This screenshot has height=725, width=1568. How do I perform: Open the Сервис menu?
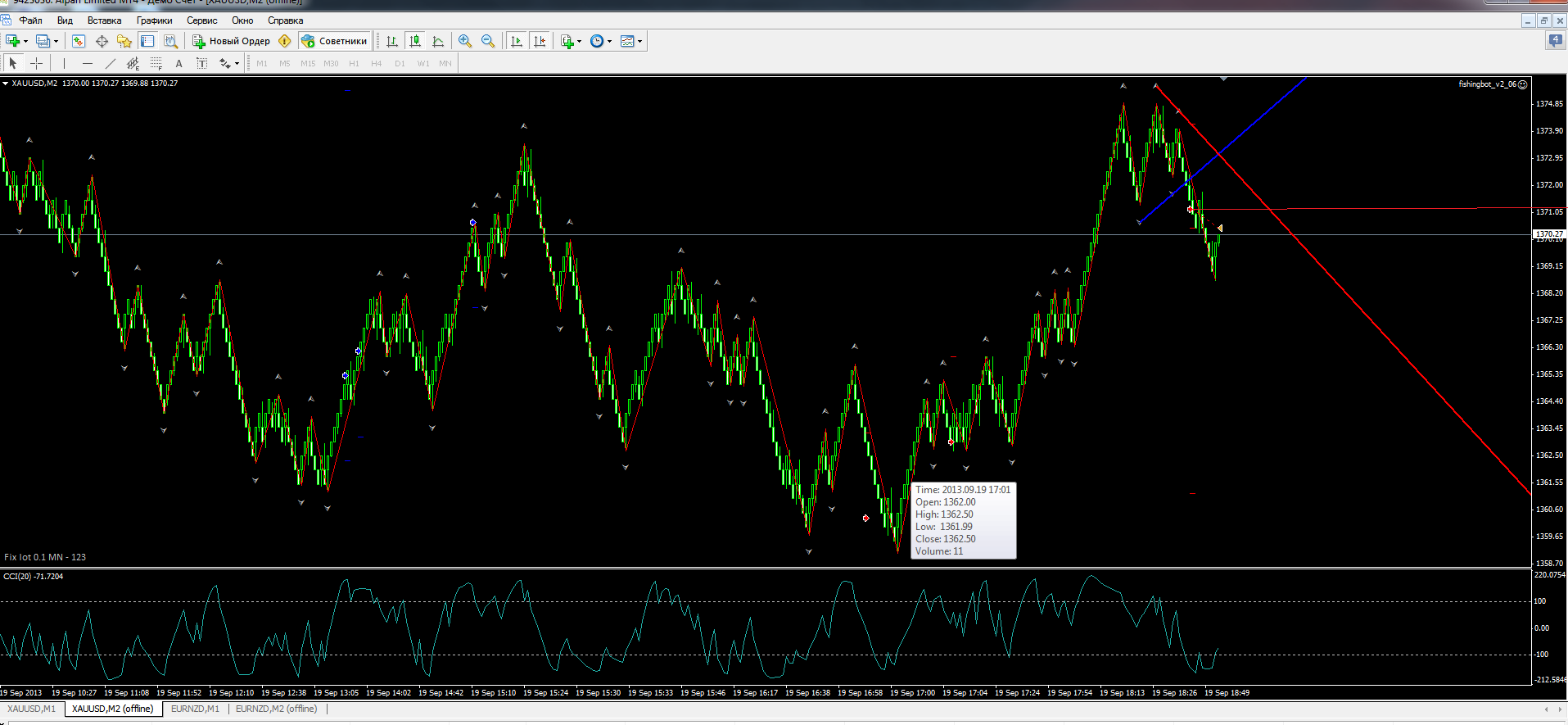click(x=202, y=20)
